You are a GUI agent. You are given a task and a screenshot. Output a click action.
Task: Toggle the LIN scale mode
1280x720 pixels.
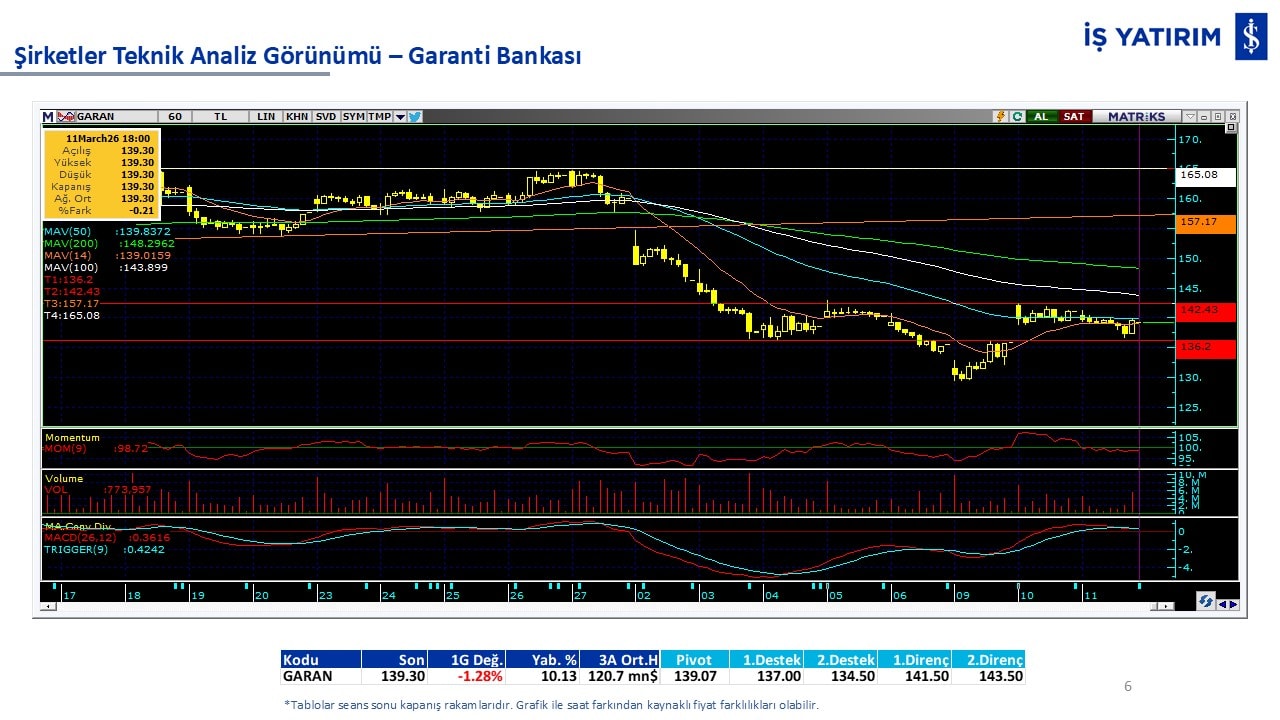click(x=265, y=117)
